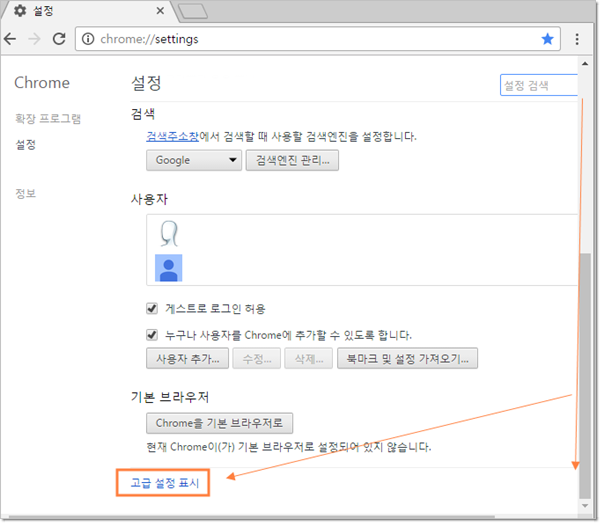600x523 pixels.
Task: Select 설정 in the sidebar
Action: (x=25, y=145)
